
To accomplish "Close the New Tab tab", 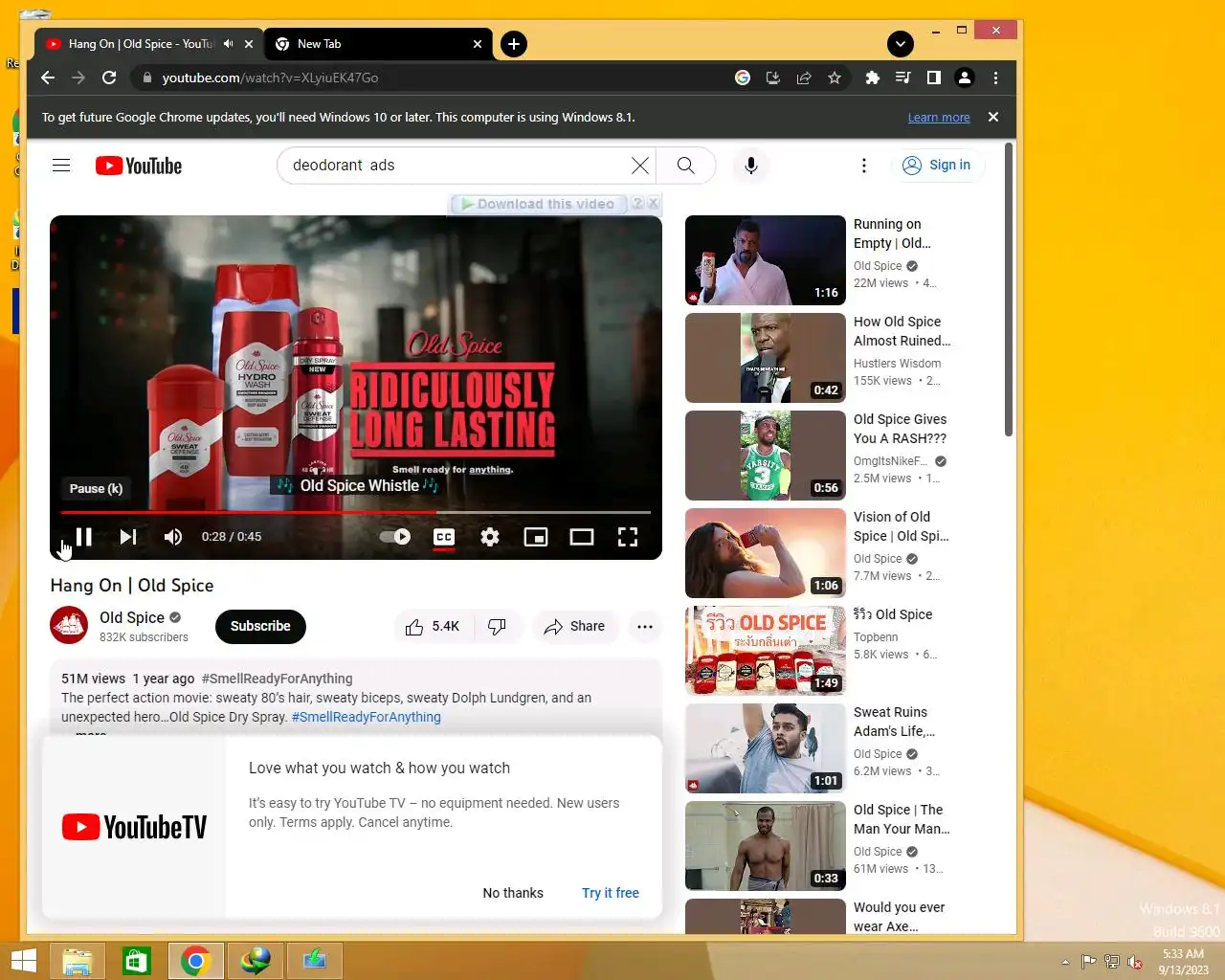I will click(x=478, y=44).
